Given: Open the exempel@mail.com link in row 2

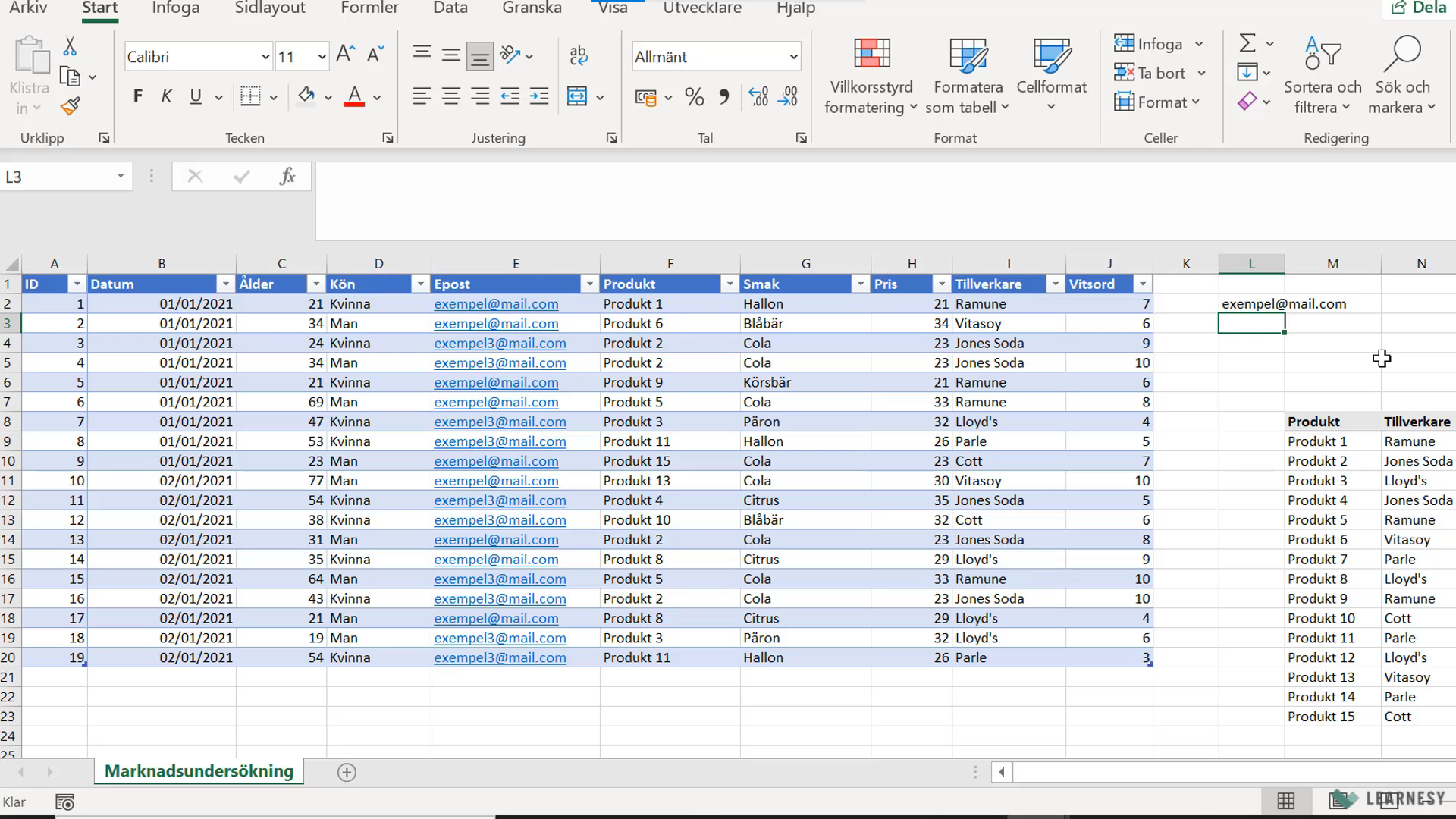Looking at the screenshot, I should (496, 304).
